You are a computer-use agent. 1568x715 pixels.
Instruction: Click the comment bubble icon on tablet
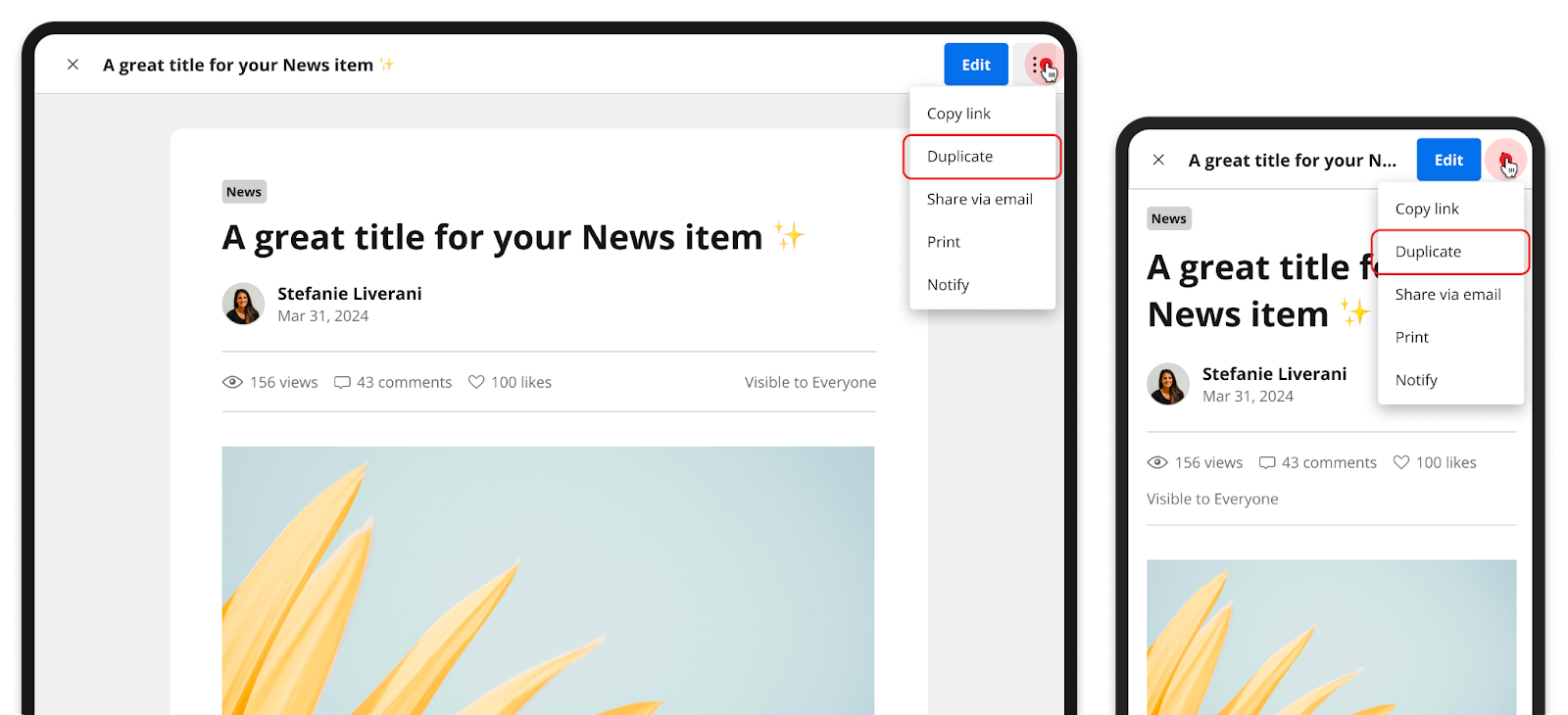[x=342, y=382]
